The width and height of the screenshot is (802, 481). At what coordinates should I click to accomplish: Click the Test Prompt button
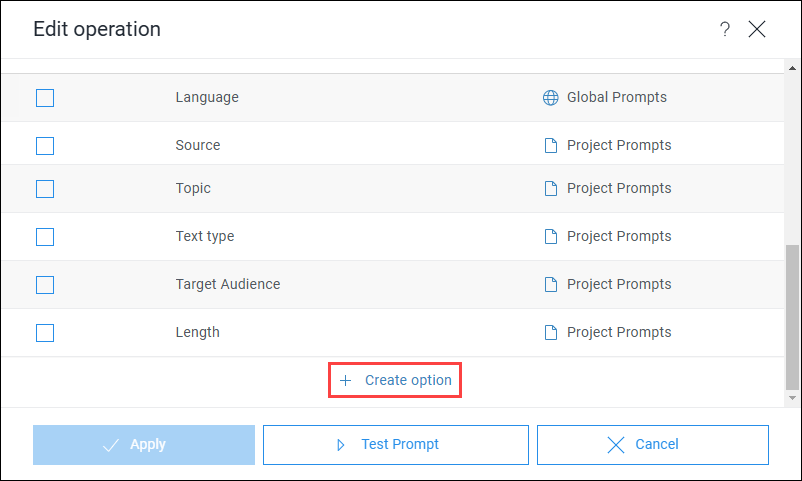pos(396,445)
